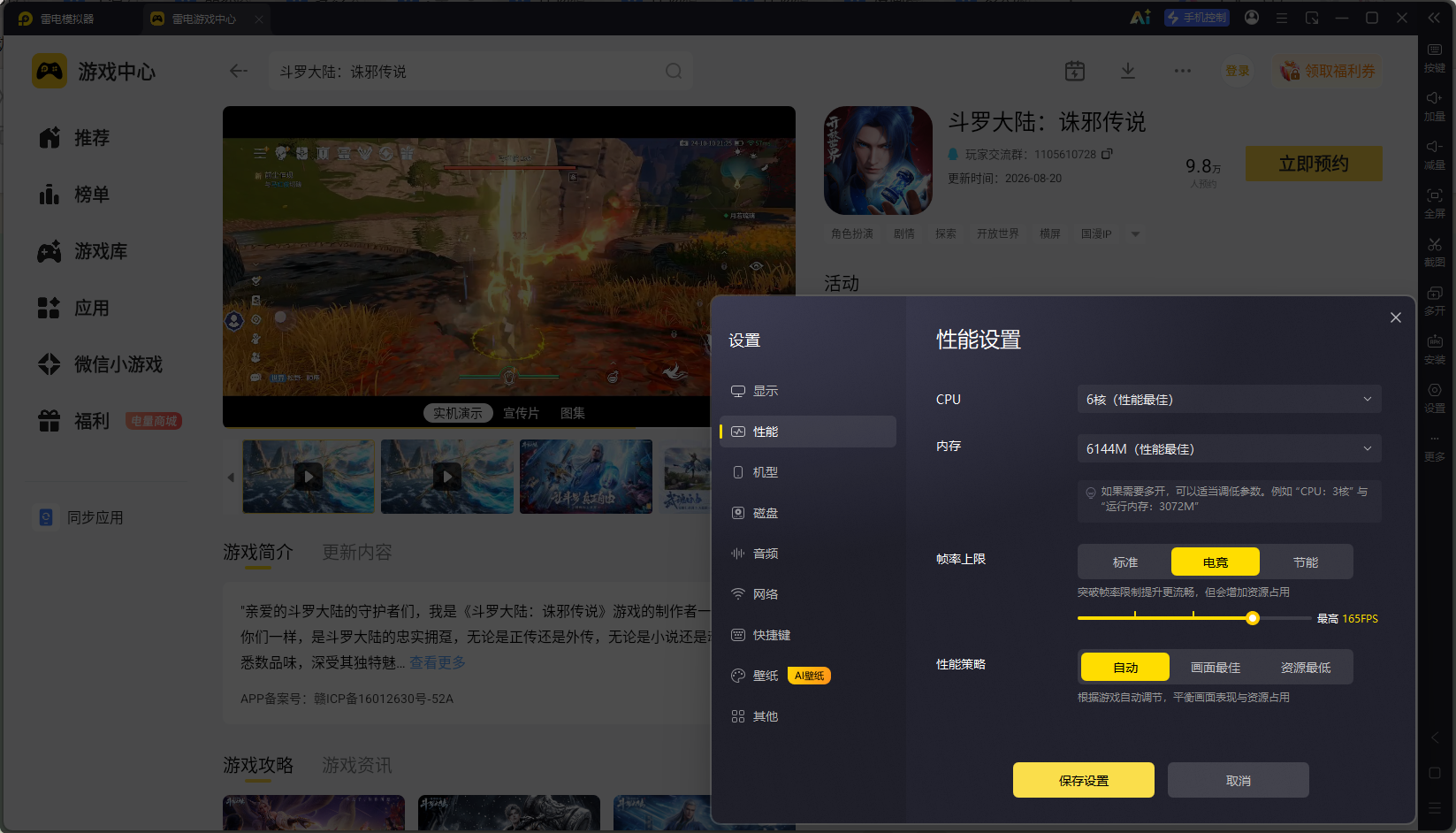
Task: Open 微信小游戏 mini games
Action: pos(101,364)
